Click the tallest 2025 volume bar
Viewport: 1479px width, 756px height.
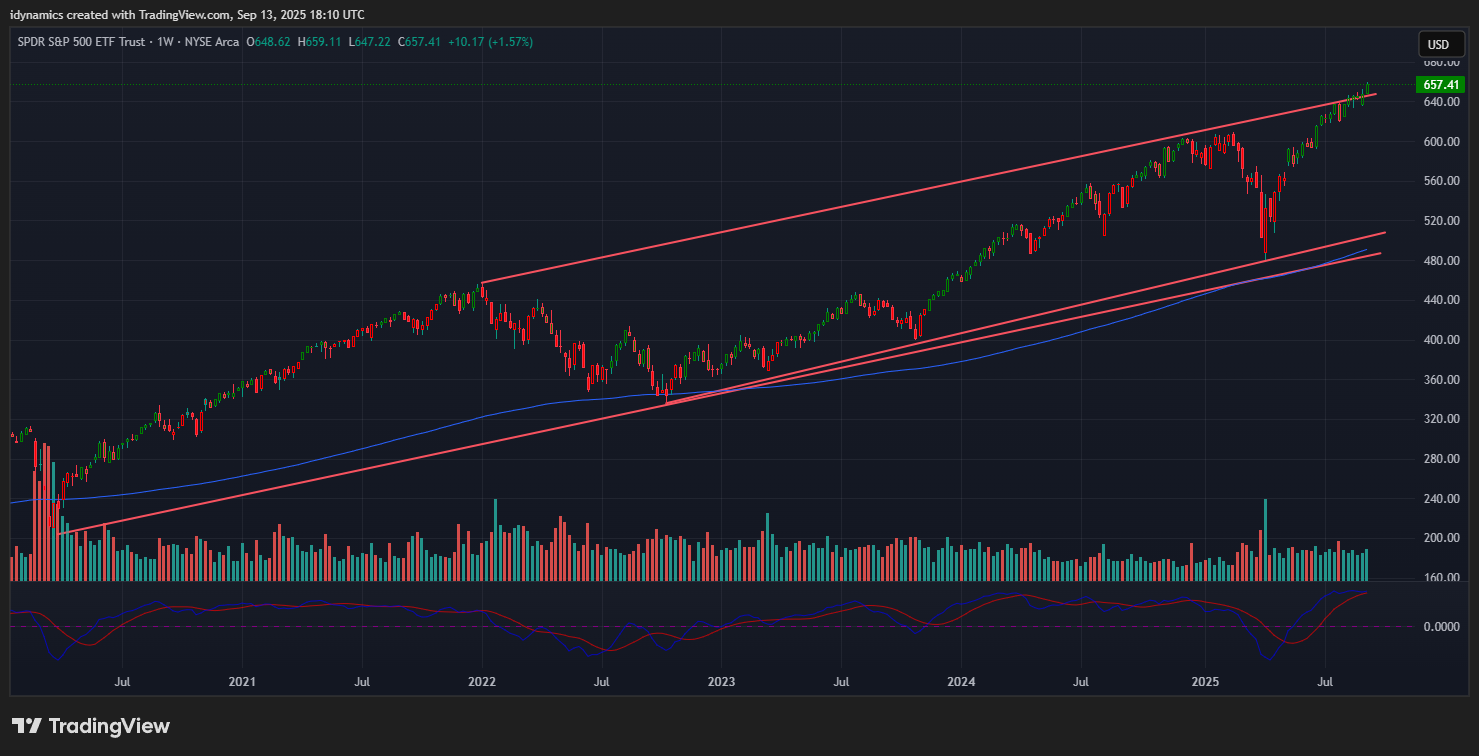click(1266, 540)
